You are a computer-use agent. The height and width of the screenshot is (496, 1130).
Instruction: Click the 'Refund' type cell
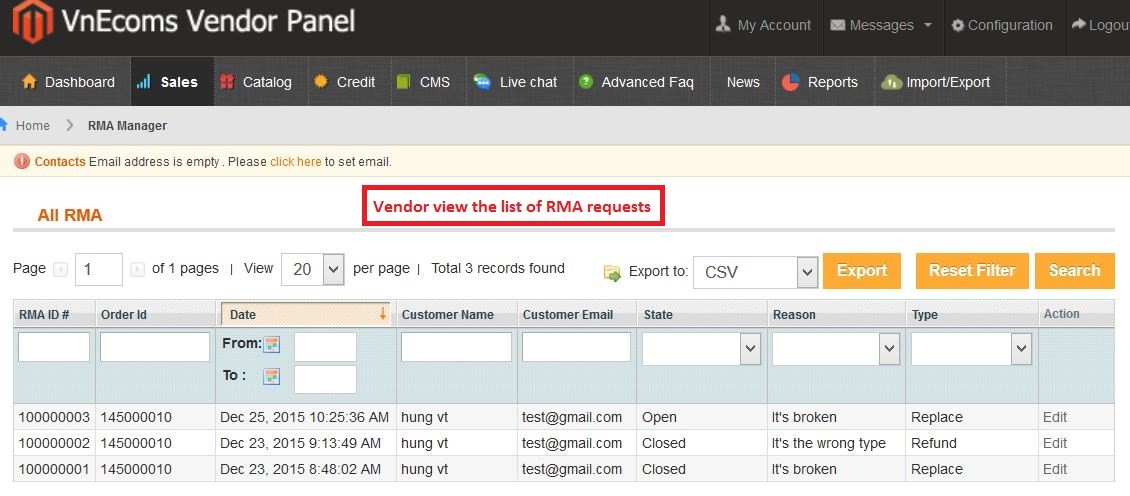point(934,443)
